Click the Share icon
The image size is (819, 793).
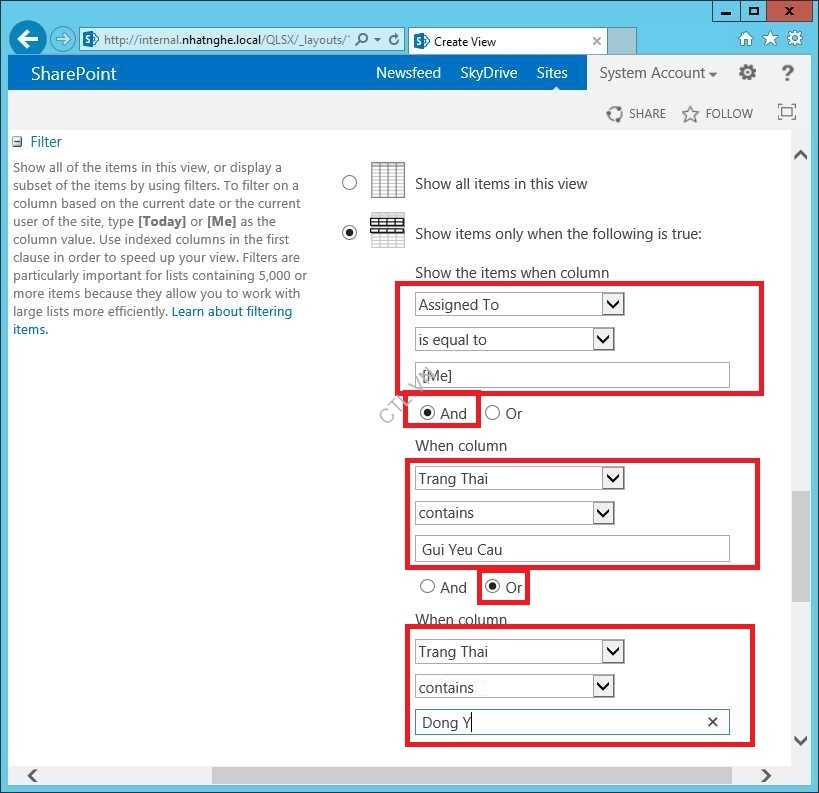pos(615,114)
